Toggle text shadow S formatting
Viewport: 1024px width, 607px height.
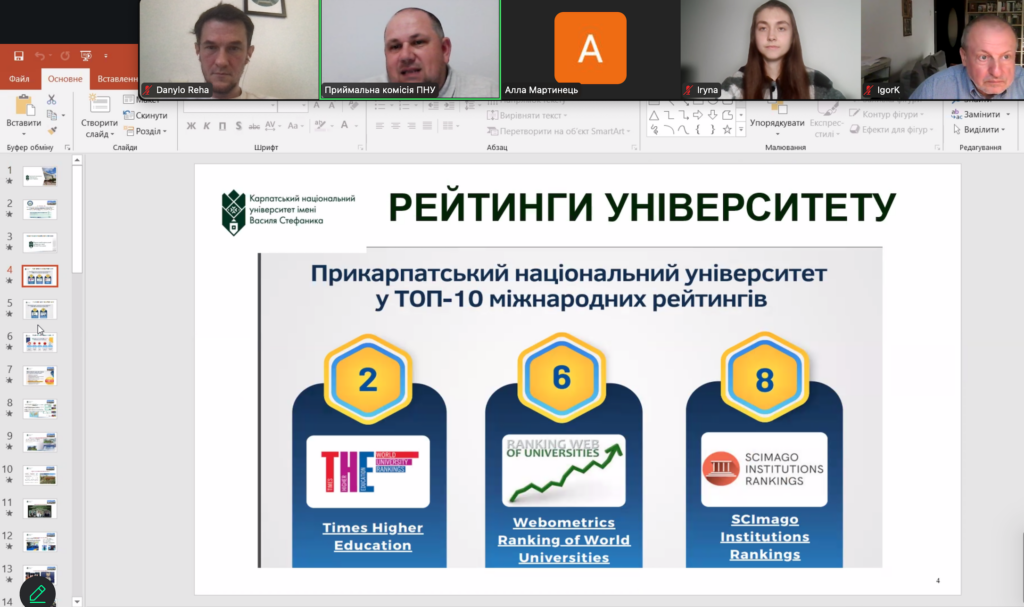(x=238, y=126)
